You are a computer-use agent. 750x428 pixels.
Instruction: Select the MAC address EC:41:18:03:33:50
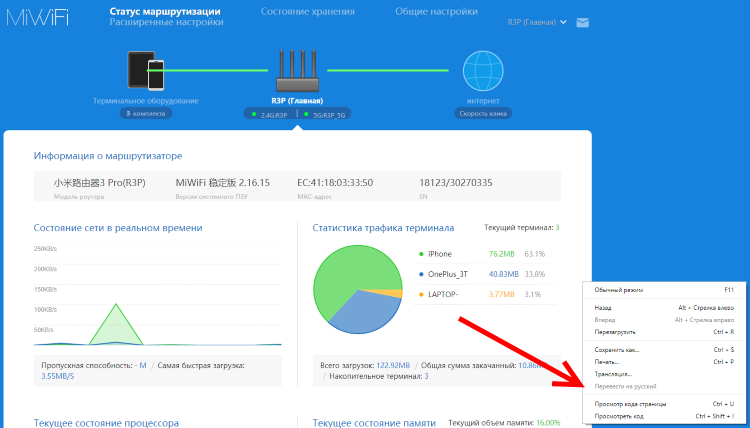335,183
